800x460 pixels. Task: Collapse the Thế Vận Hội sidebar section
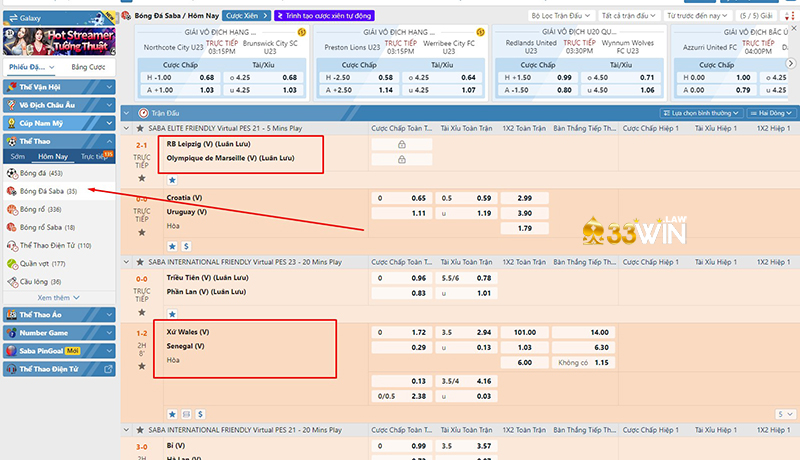pyautogui.click(x=58, y=88)
